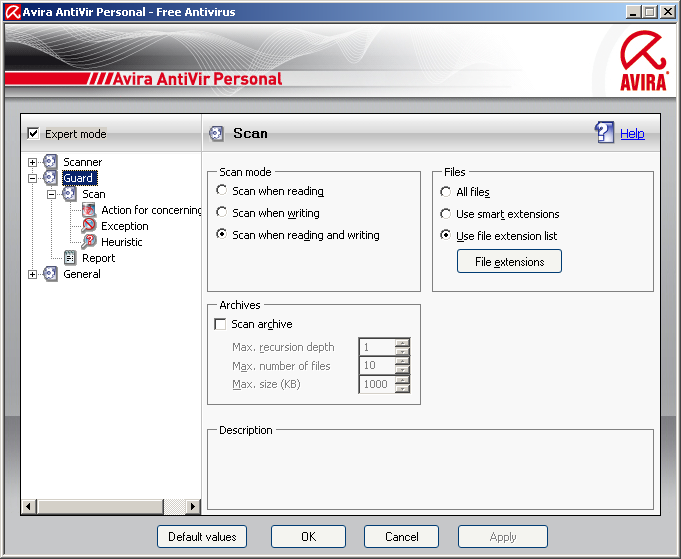Choose Use smart extensions option
The image size is (681, 559).
click(x=445, y=214)
